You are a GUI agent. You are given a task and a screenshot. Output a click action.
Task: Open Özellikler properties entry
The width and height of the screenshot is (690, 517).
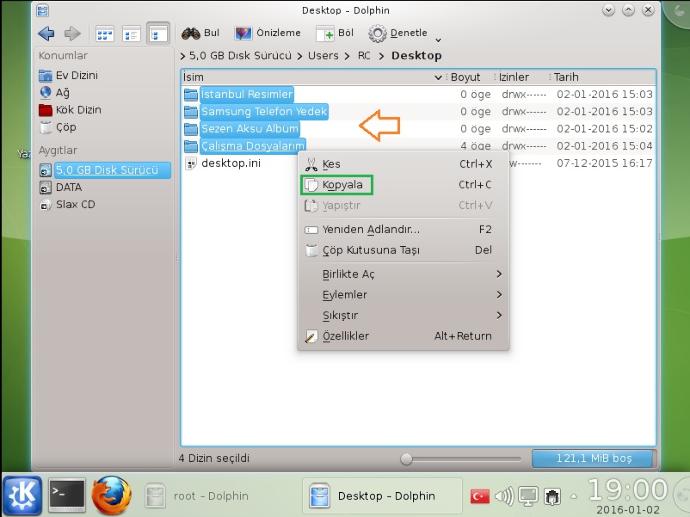click(x=403, y=336)
